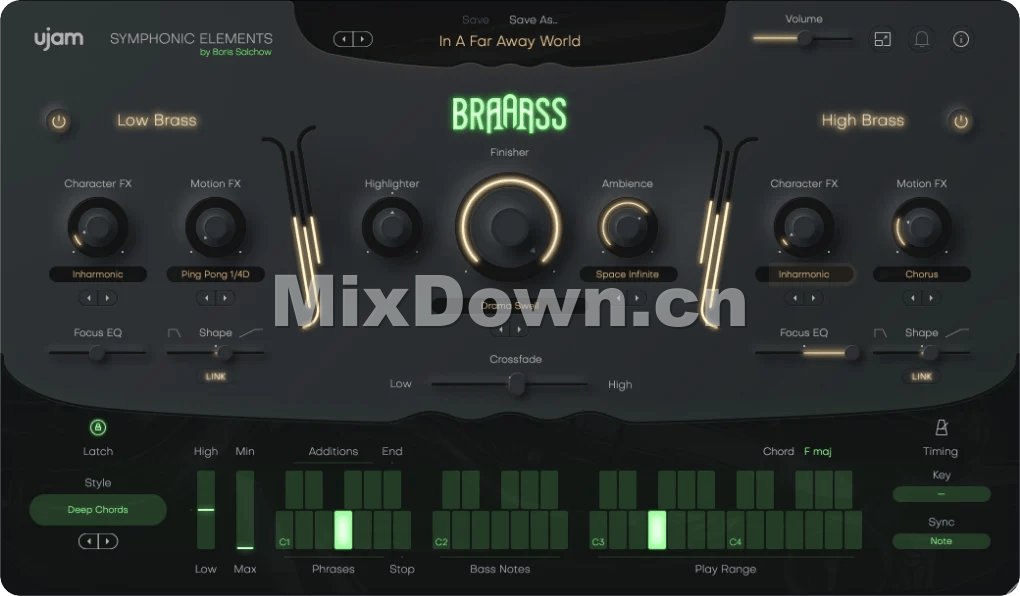1020x596 pixels.
Task: Toggle the High Brass LINK button
Action: [x=921, y=376]
